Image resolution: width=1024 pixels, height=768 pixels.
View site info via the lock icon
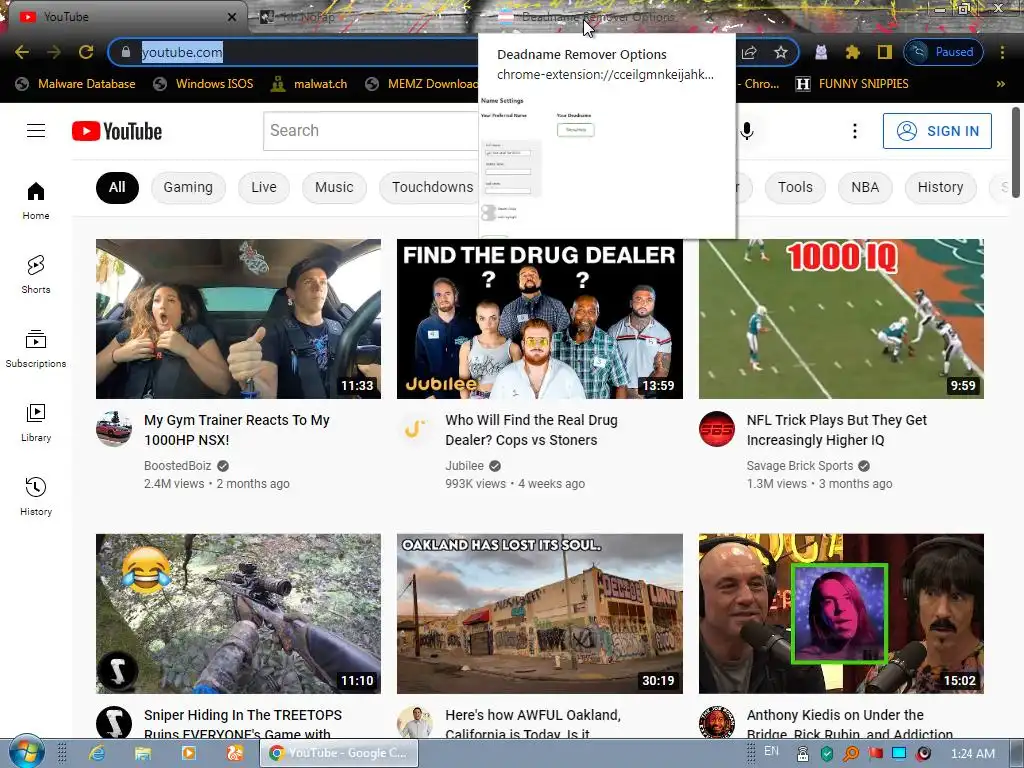pyautogui.click(x=127, y=52)
